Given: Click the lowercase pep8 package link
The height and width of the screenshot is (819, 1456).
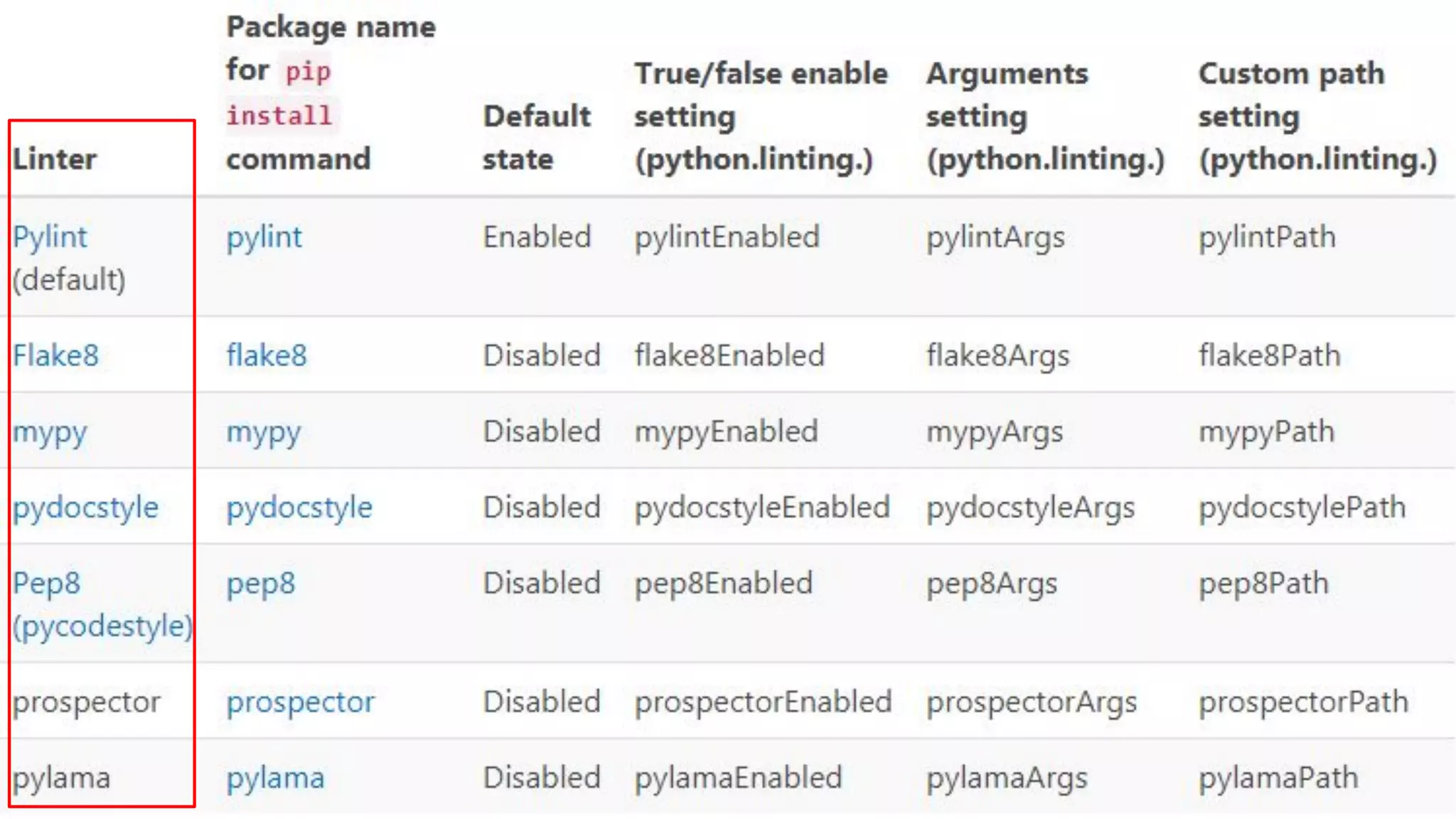Looking at the screenshot, I should (x=261, y=584).
